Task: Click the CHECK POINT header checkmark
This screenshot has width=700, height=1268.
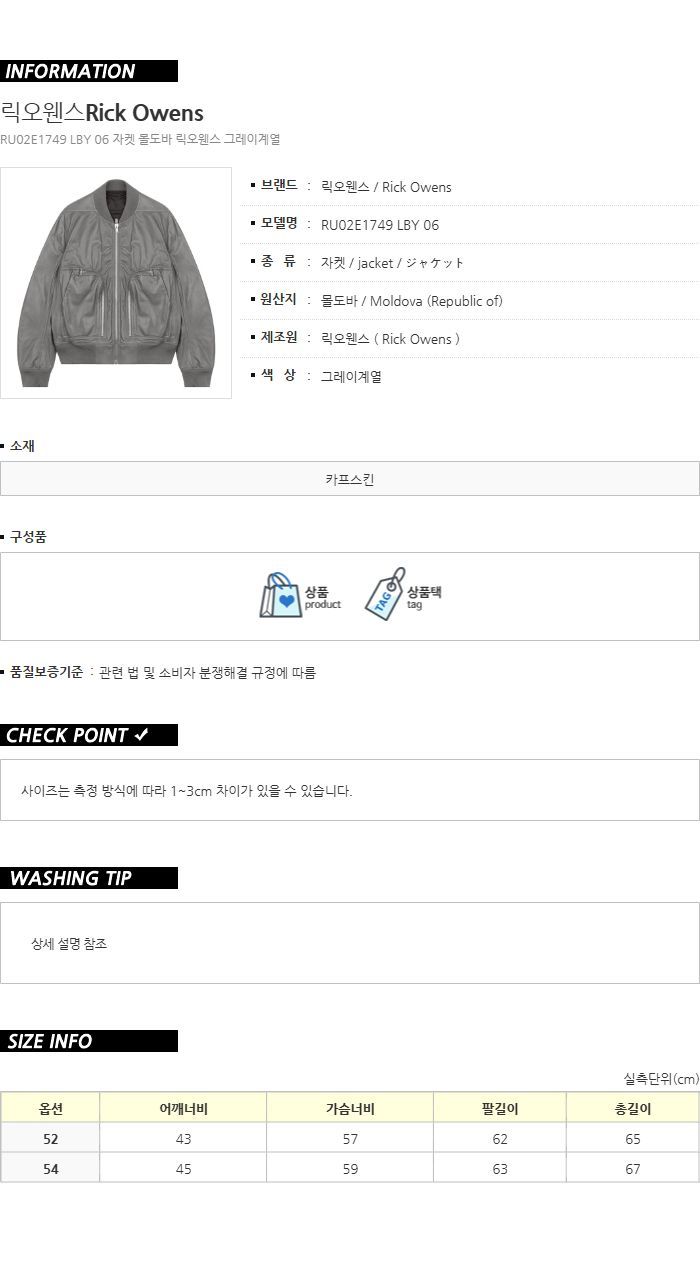Action: (x=142, y=735)
